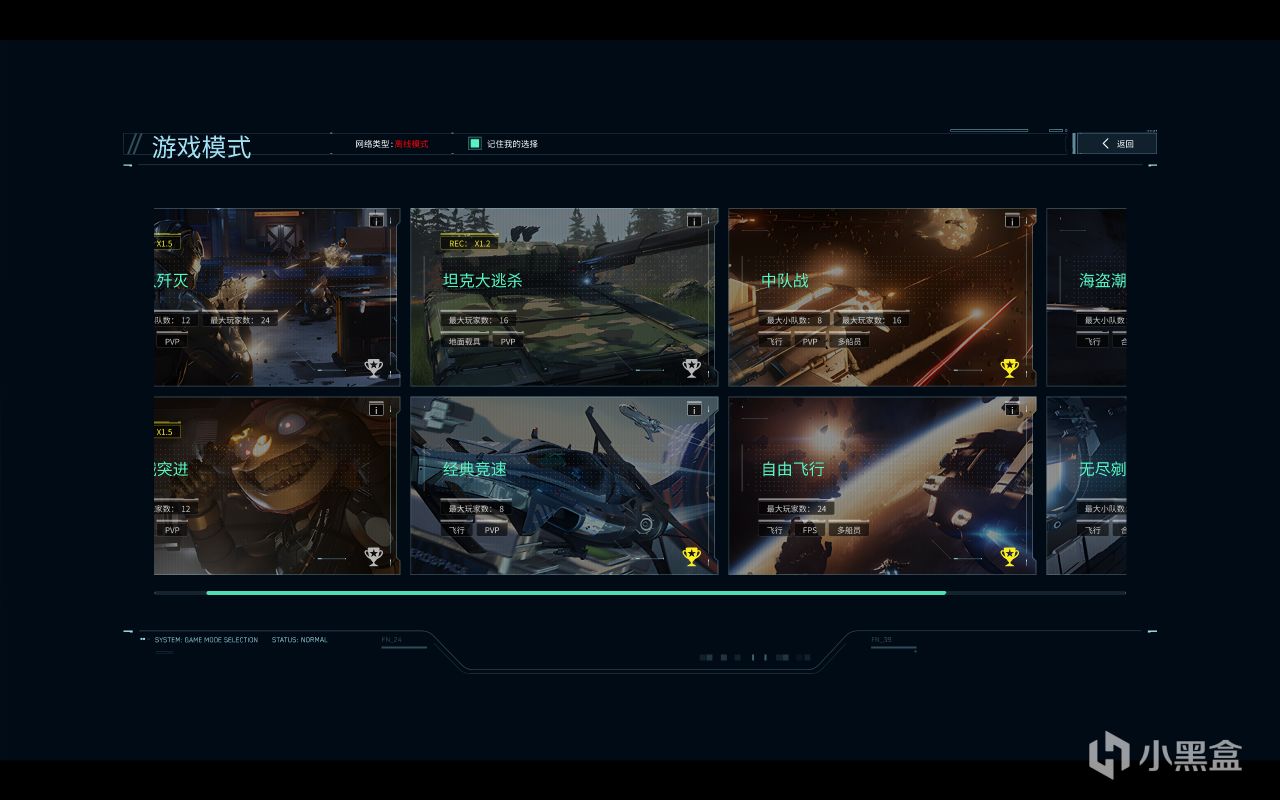Select the partly visible 海盗潮 mode card
Viewport: 1280px width, 800px height.
[x=1086, y=297]
